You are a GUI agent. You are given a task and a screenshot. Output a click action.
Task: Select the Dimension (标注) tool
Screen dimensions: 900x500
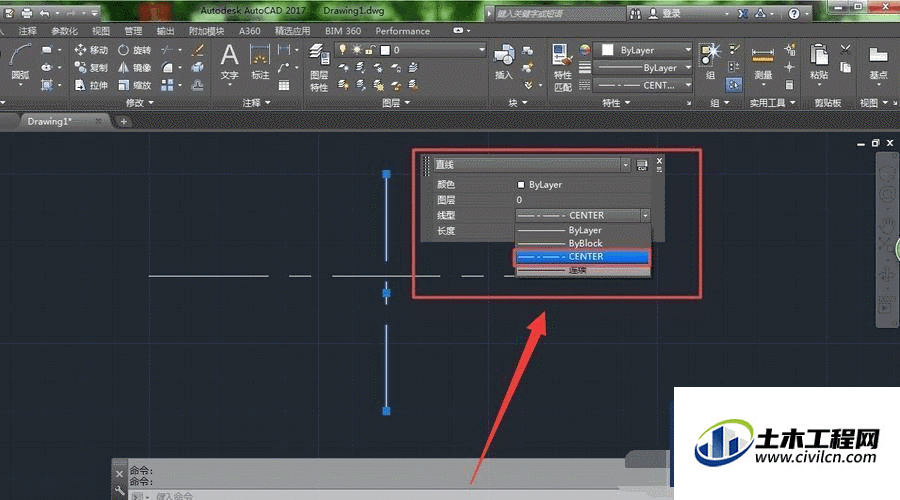tap(260, 62)
